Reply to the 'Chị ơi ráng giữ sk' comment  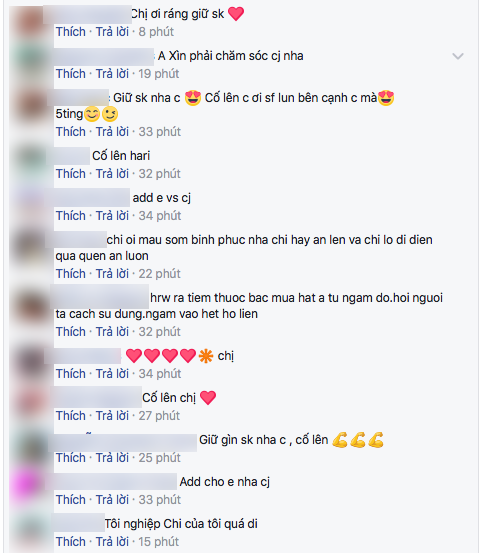112,32
